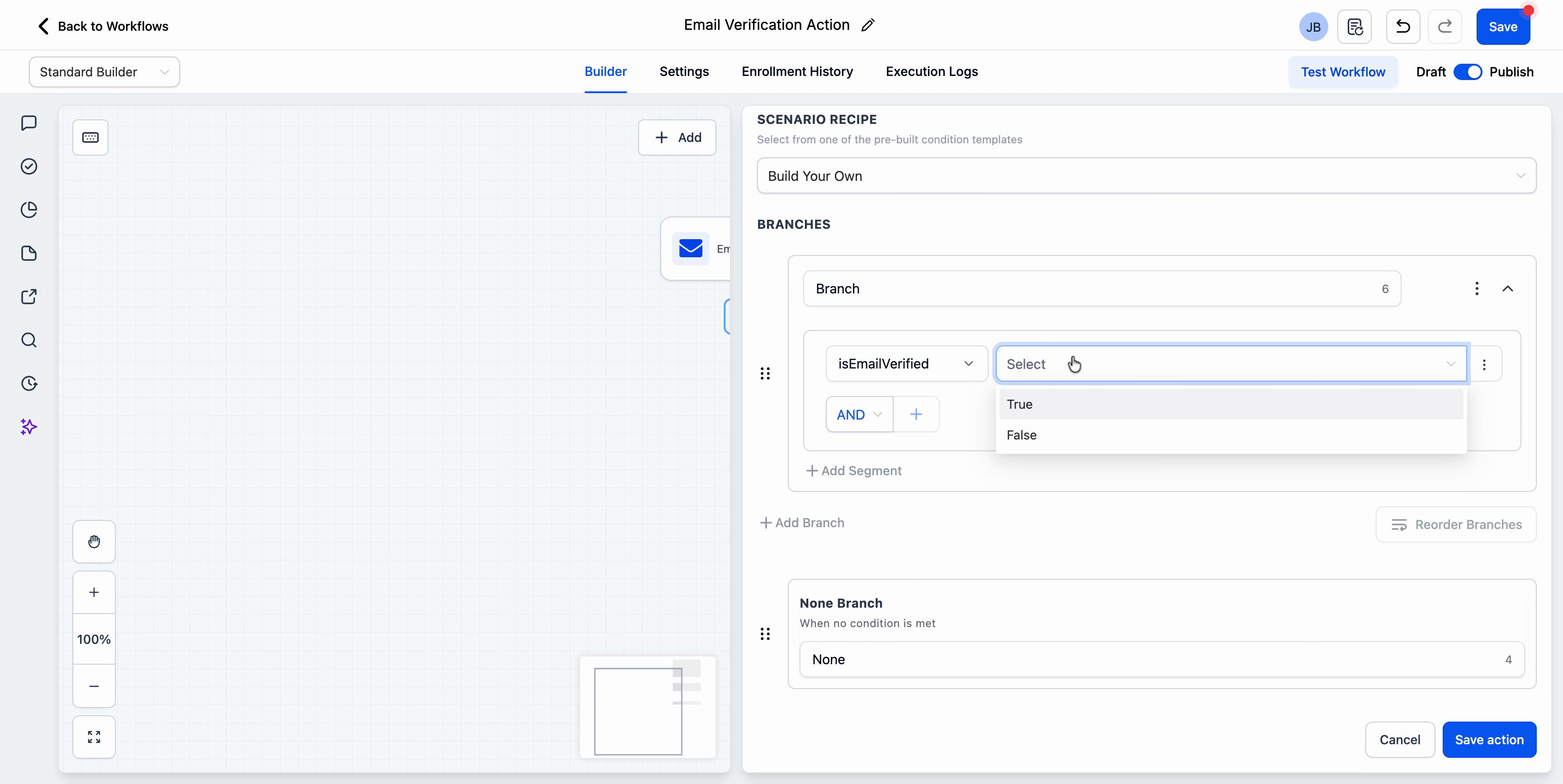Open search from the left sidebar

point(28,340)
